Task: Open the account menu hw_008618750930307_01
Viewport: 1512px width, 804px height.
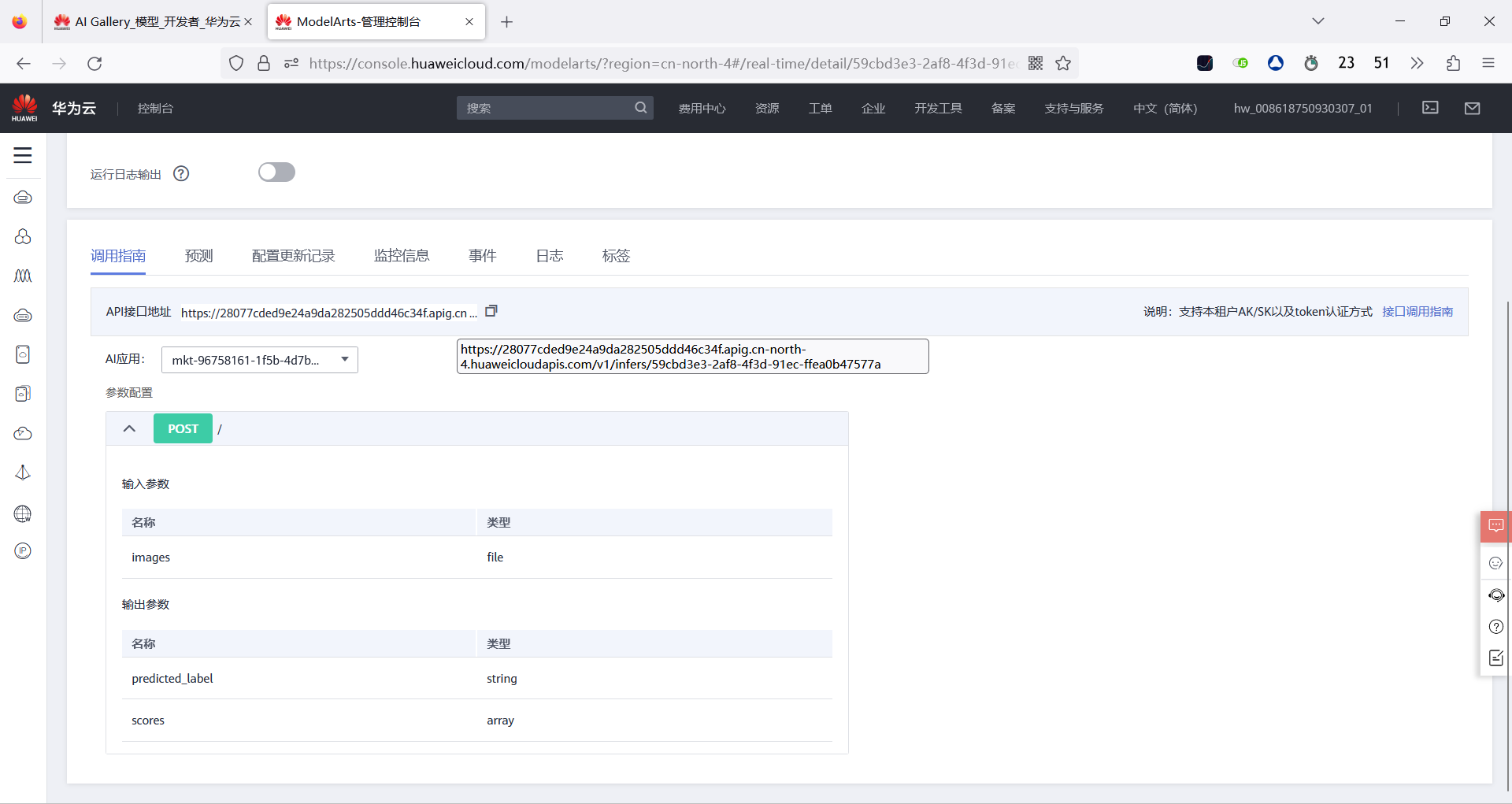Action: coord(1303,109)
